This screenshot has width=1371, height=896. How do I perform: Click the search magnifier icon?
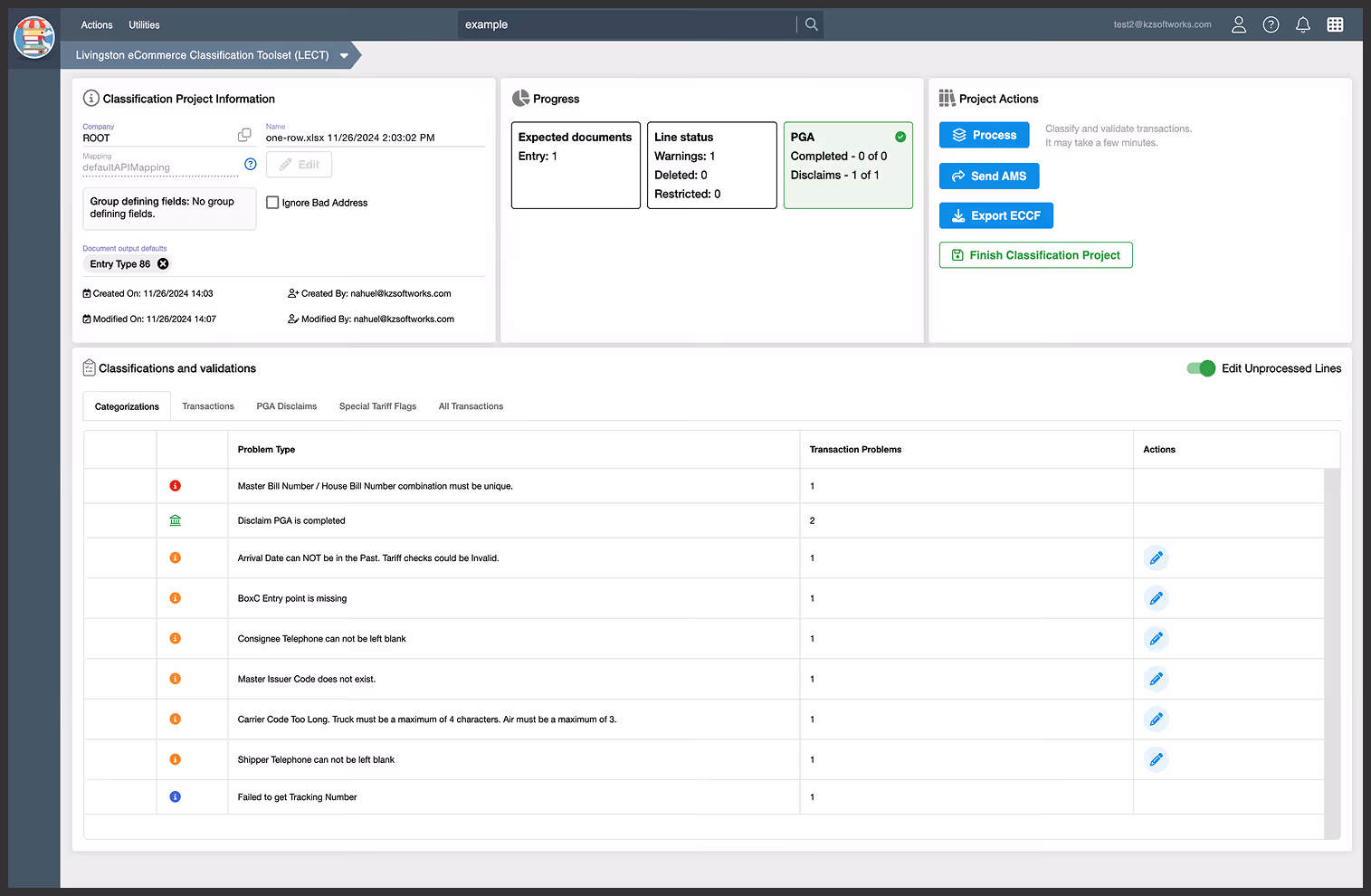click(x=812, y=24)
